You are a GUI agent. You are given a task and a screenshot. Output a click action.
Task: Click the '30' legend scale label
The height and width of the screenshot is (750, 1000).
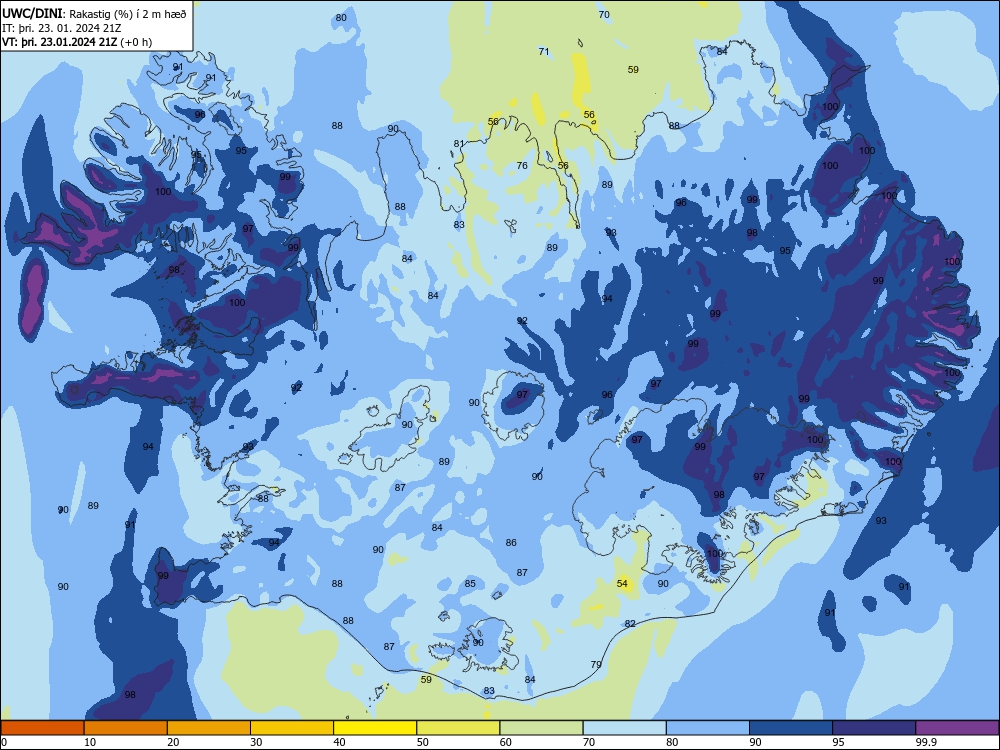tap(256, 742)
